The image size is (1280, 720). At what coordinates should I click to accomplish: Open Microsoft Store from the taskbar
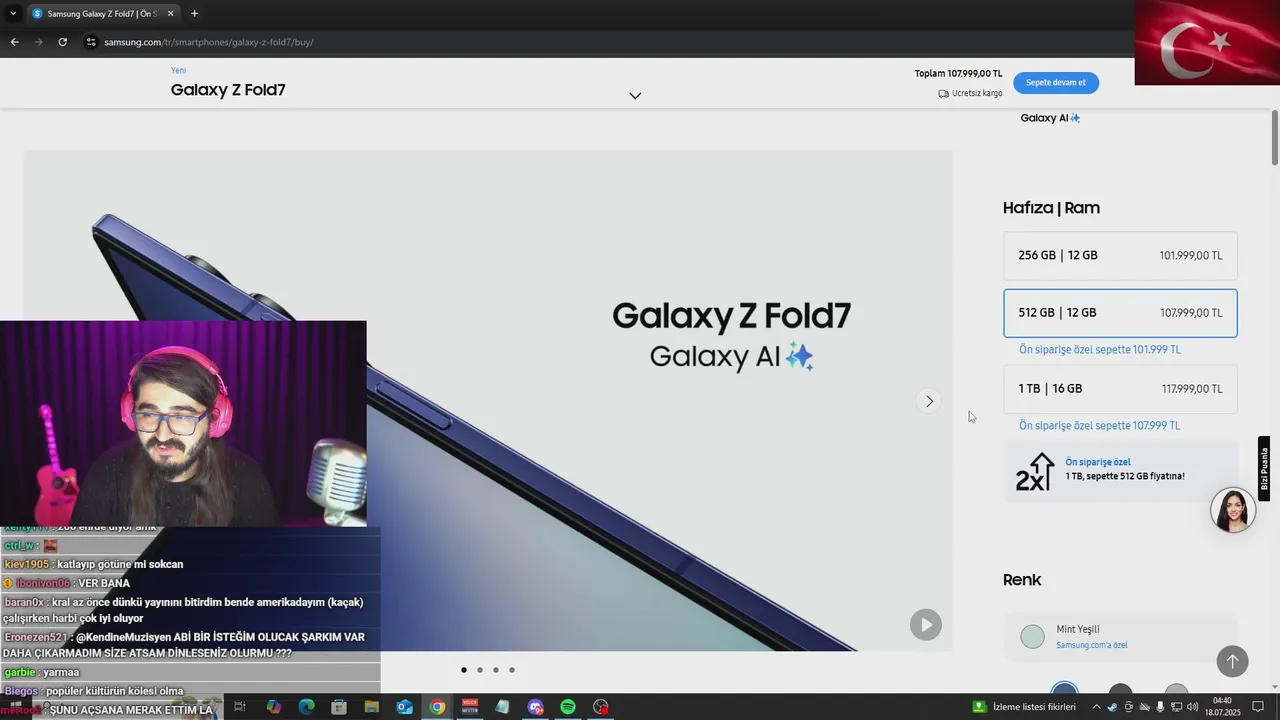coord(339,707)
